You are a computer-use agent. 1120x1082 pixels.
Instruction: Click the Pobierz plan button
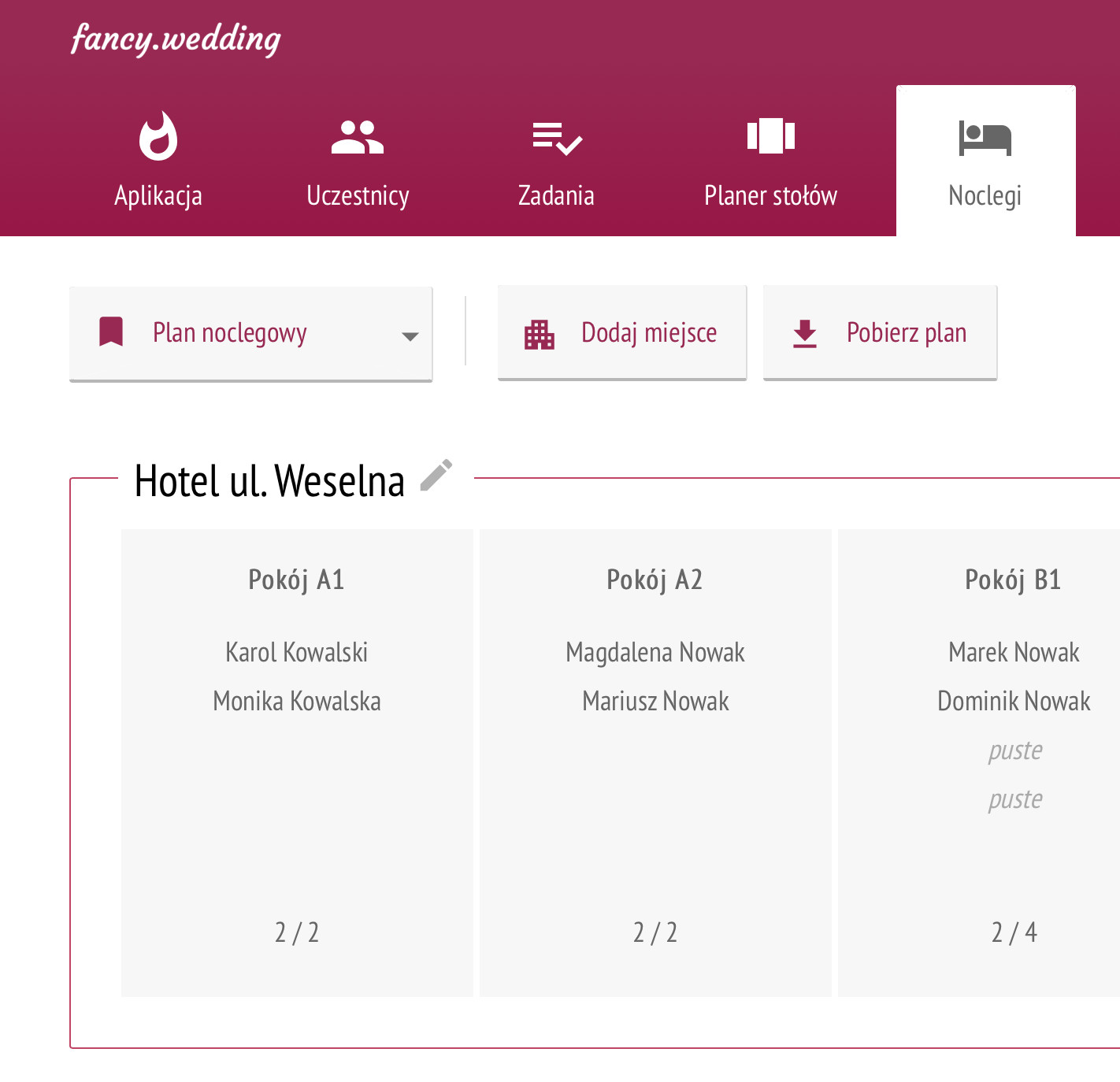pyautogui.click(x=881, y=333)
